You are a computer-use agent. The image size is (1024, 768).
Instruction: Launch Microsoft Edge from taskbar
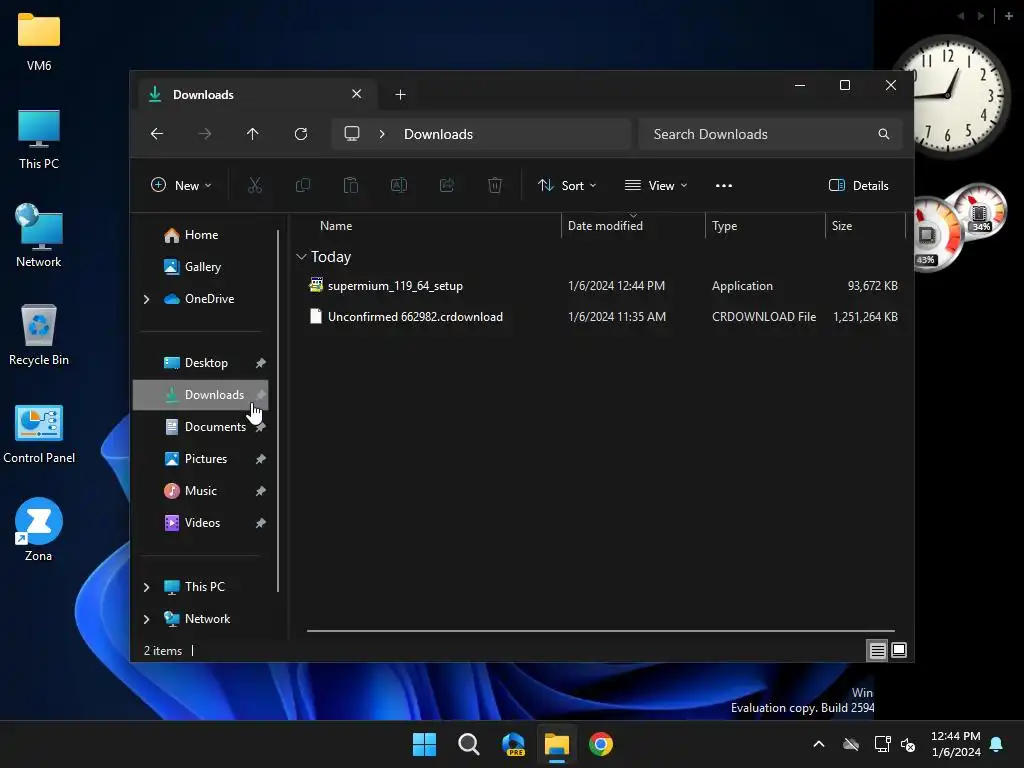click(x=513, y=744)
